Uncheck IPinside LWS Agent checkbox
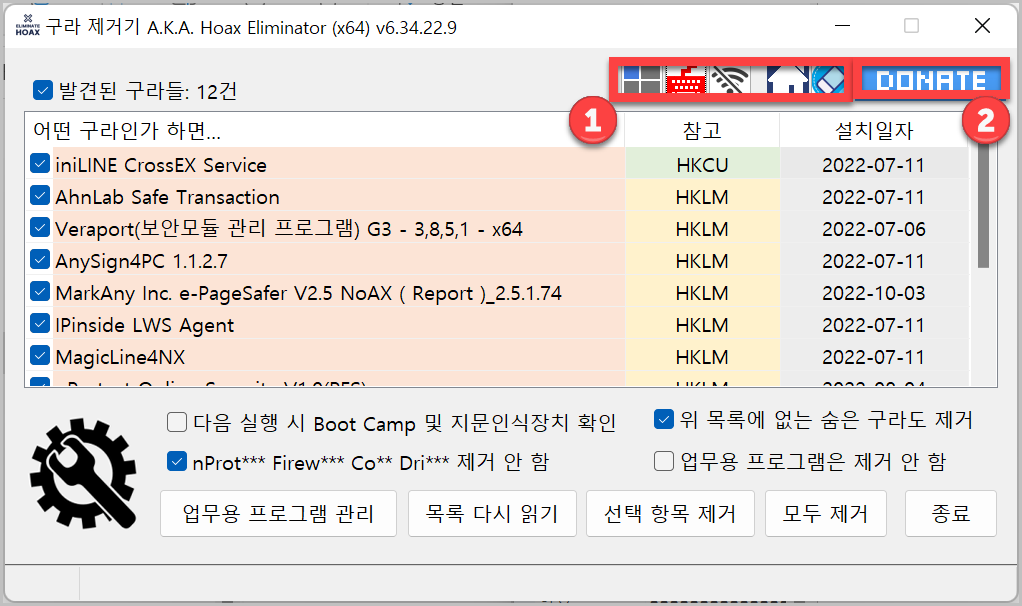1022x606 pixels. 40,323
